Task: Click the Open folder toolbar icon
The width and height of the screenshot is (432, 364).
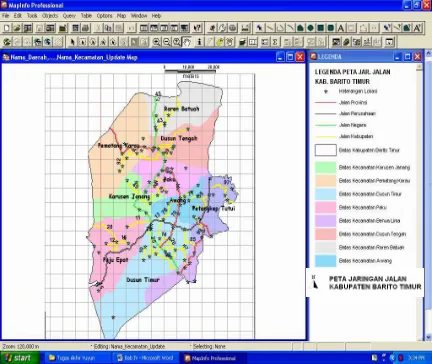Action: pos(17,28)
